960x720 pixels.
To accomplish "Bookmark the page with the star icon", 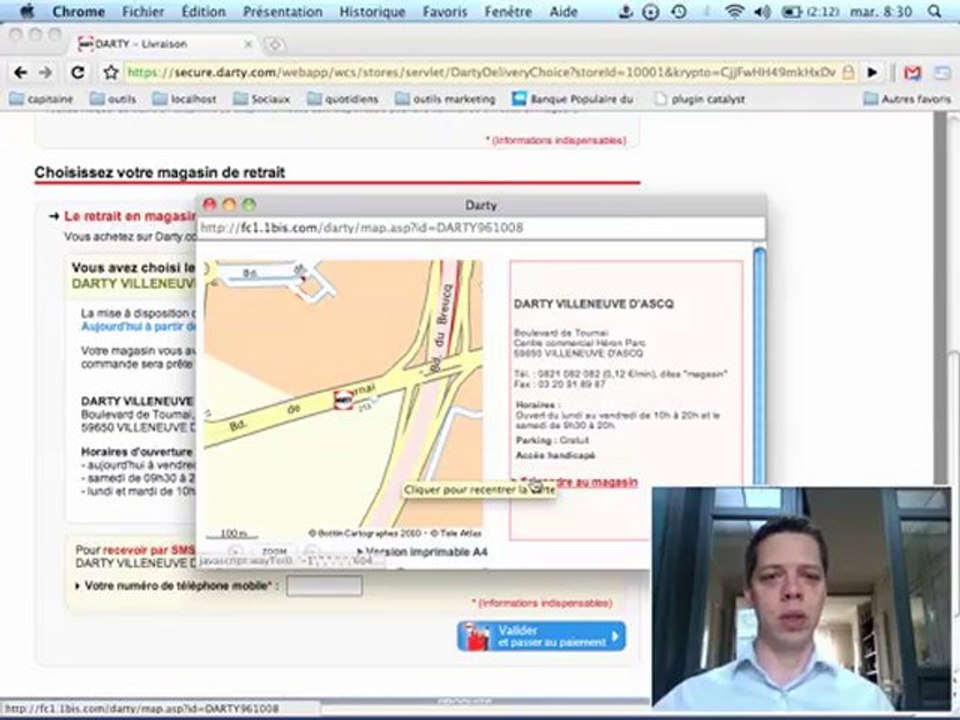I will pyautogui.click(x=111, y=72).
